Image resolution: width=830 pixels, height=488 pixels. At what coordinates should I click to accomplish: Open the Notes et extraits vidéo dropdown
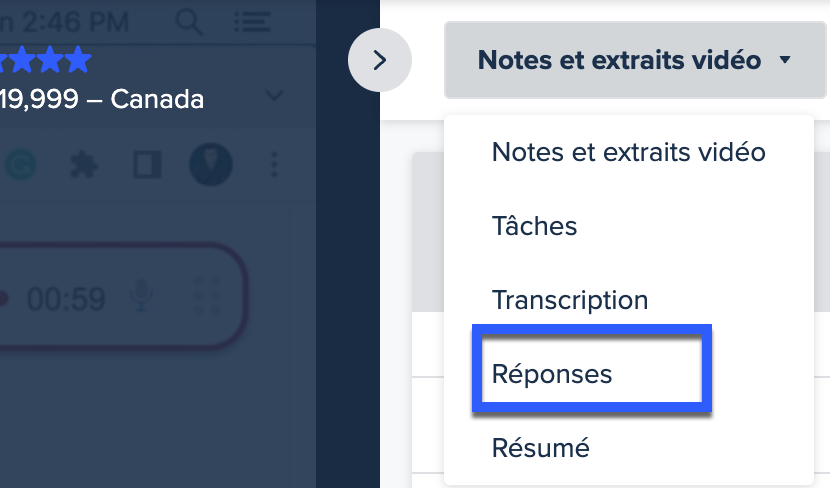coord(635,60)
